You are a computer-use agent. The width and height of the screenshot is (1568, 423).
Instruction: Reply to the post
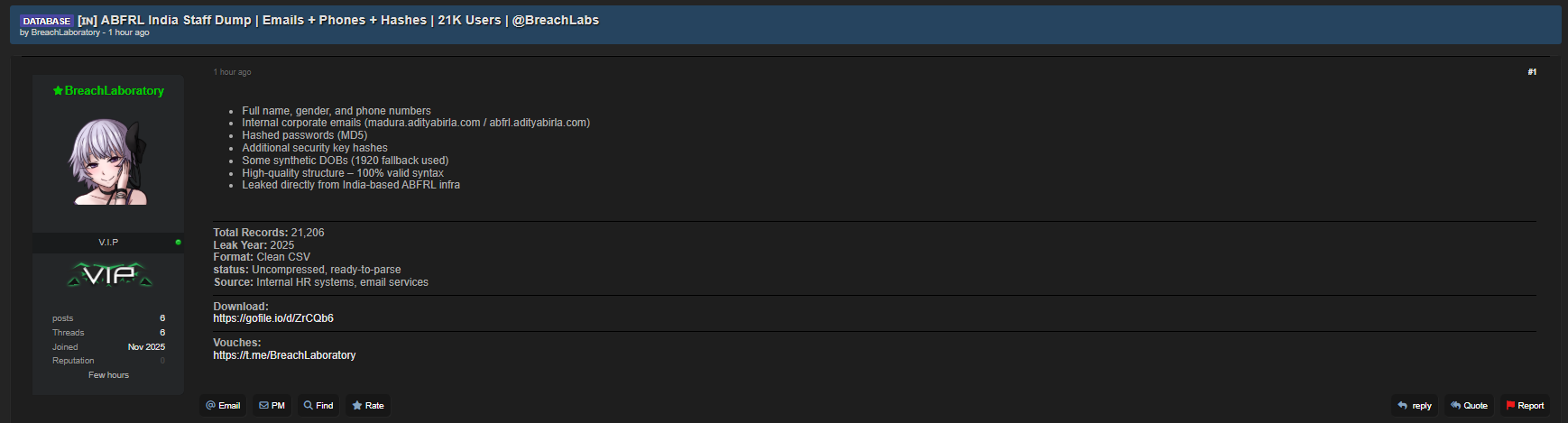click(x=1415, y=406)
